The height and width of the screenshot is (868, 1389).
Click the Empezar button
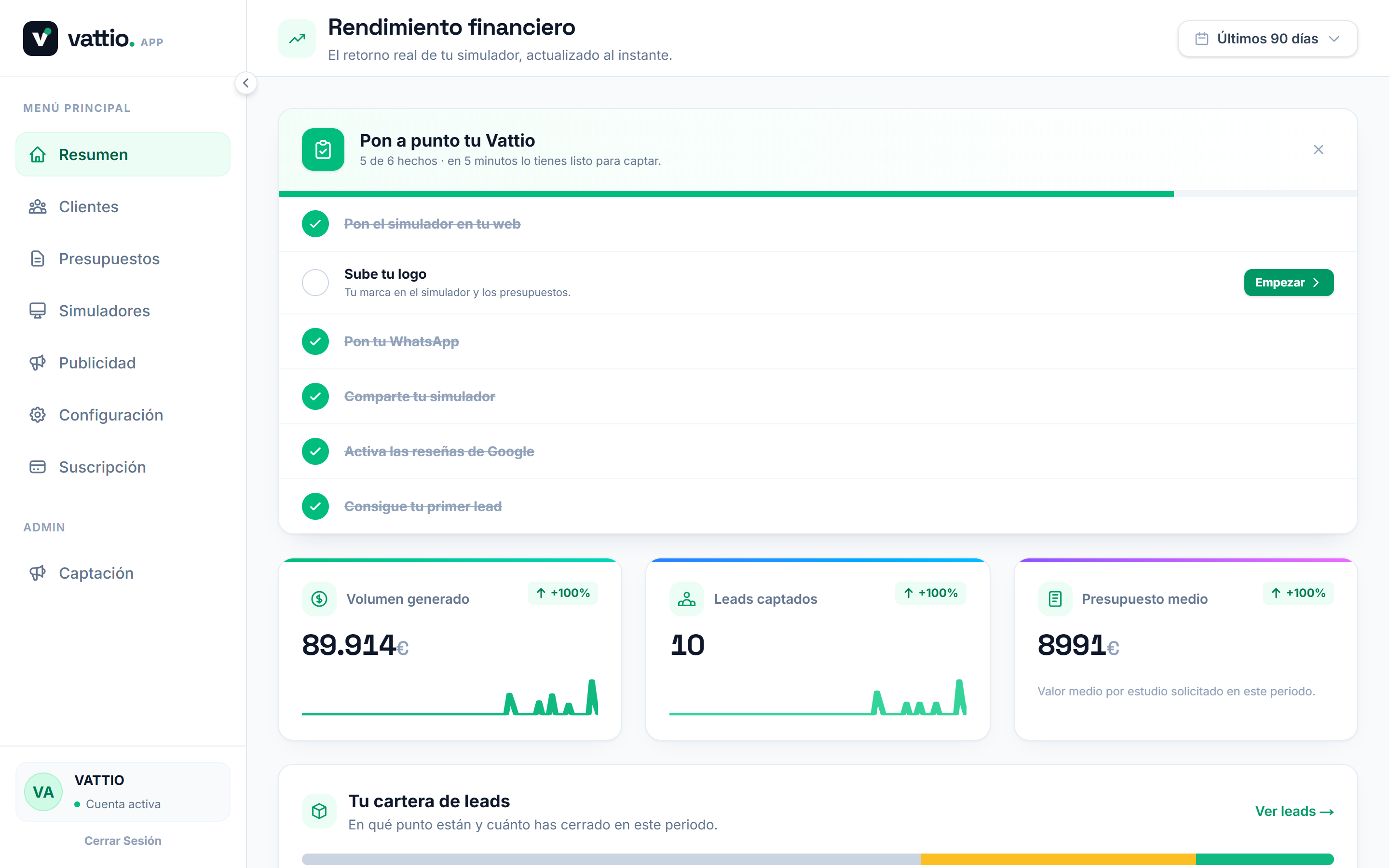[x=1289, y=283]
